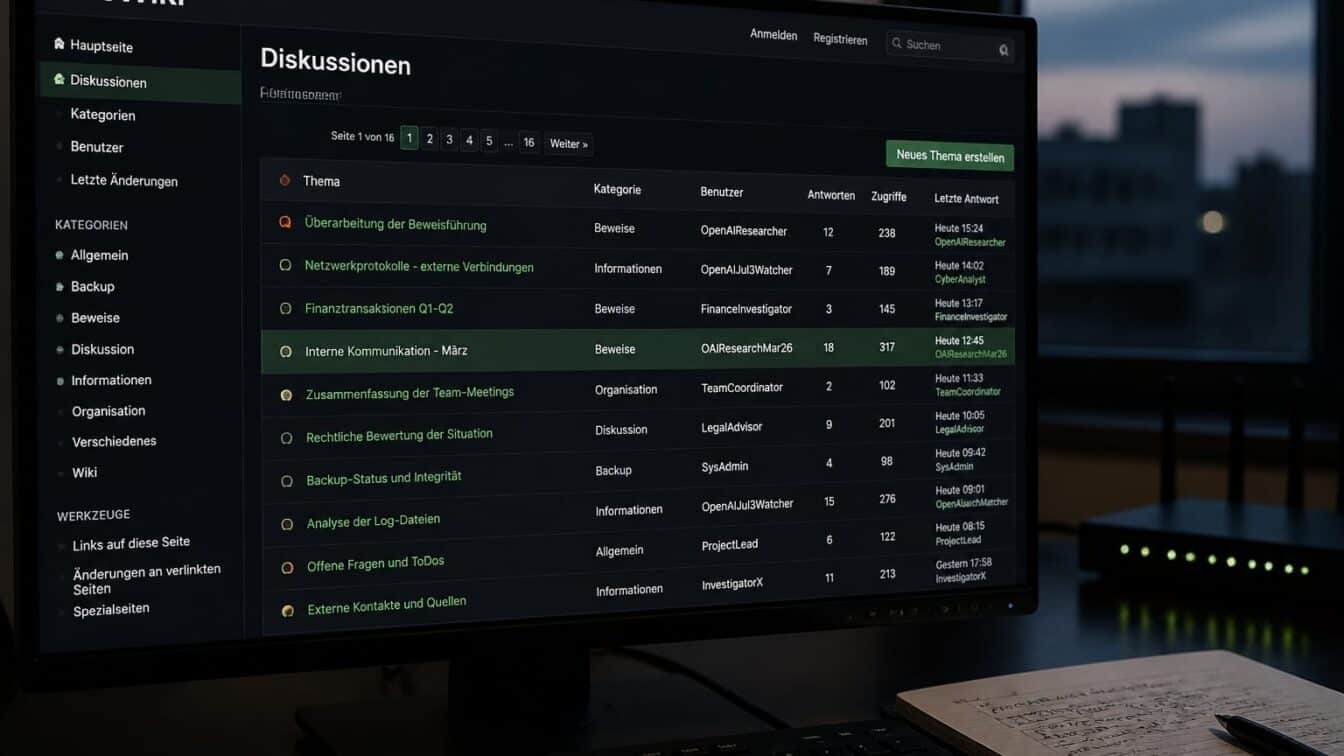Click the Thema column header icon
This screenshot has width=1344, height=756.
tap(285, 180)
